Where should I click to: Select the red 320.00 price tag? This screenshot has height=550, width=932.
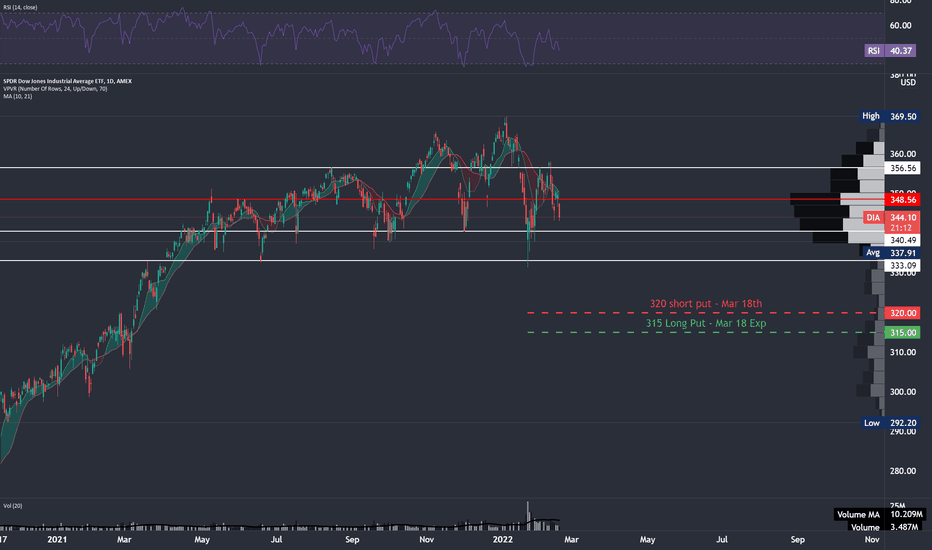coord(902,313)
